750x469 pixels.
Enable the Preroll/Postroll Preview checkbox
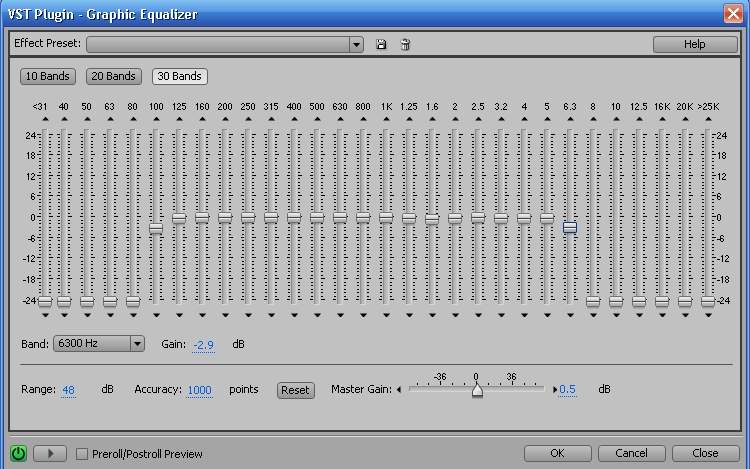click(x=82, y=454)
